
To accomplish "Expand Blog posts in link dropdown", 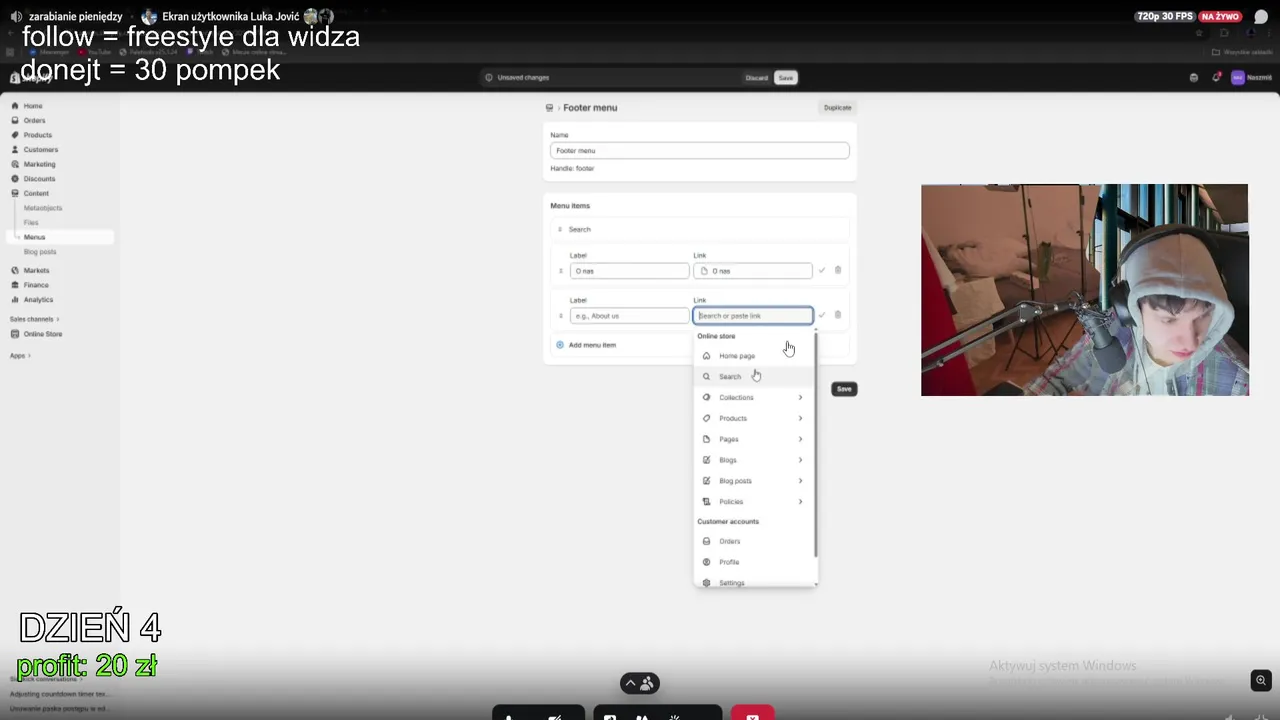I will click(x=755, y=481).
